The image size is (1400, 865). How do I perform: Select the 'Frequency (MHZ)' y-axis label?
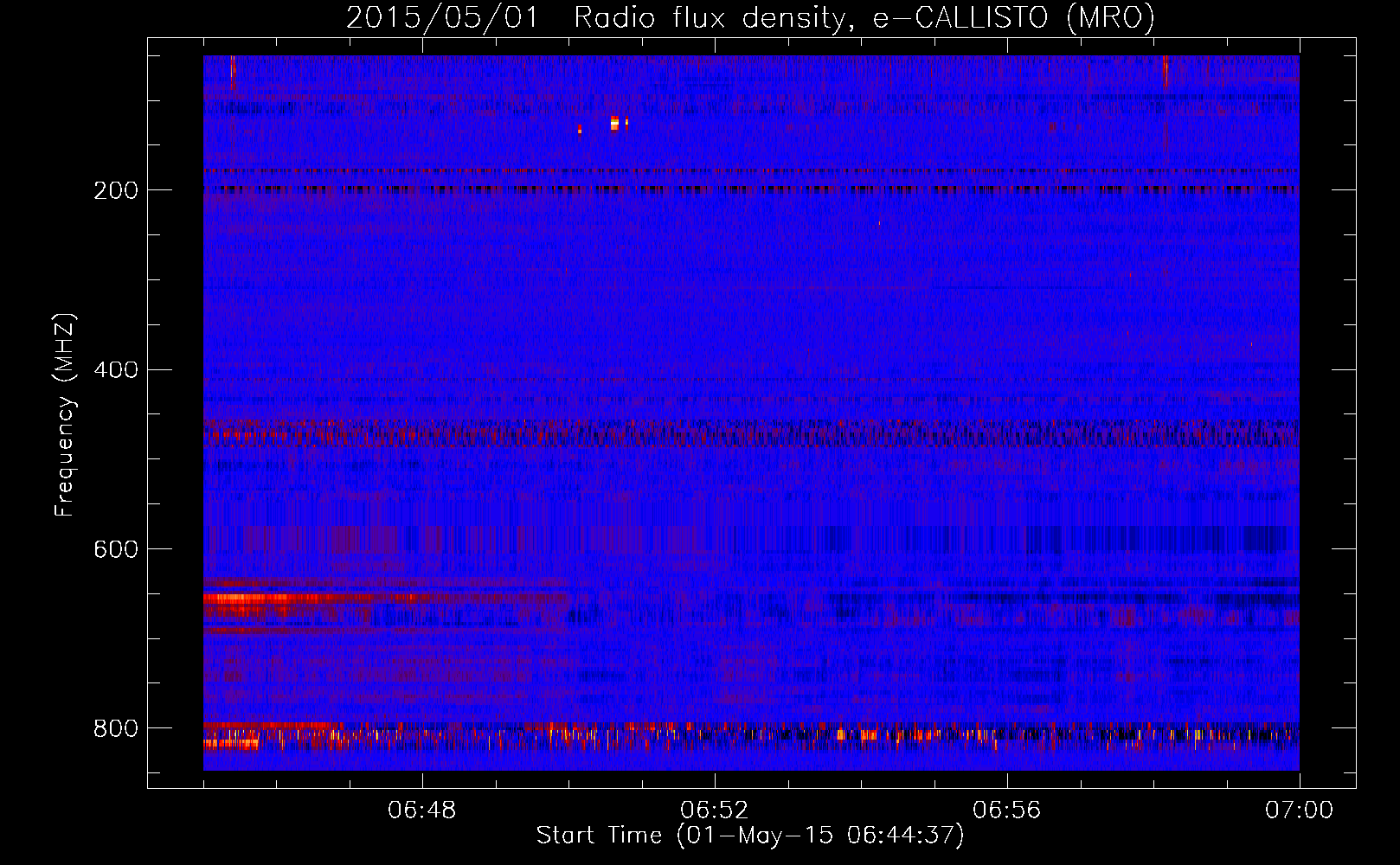[x=65, y=415]
